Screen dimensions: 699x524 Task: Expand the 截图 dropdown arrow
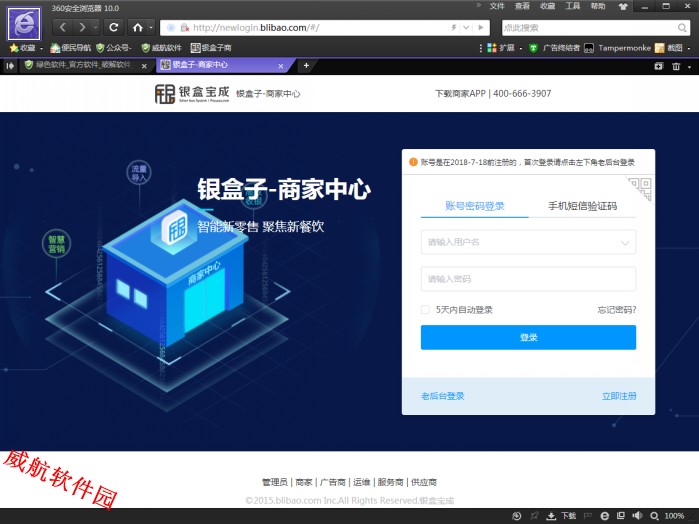689,48
